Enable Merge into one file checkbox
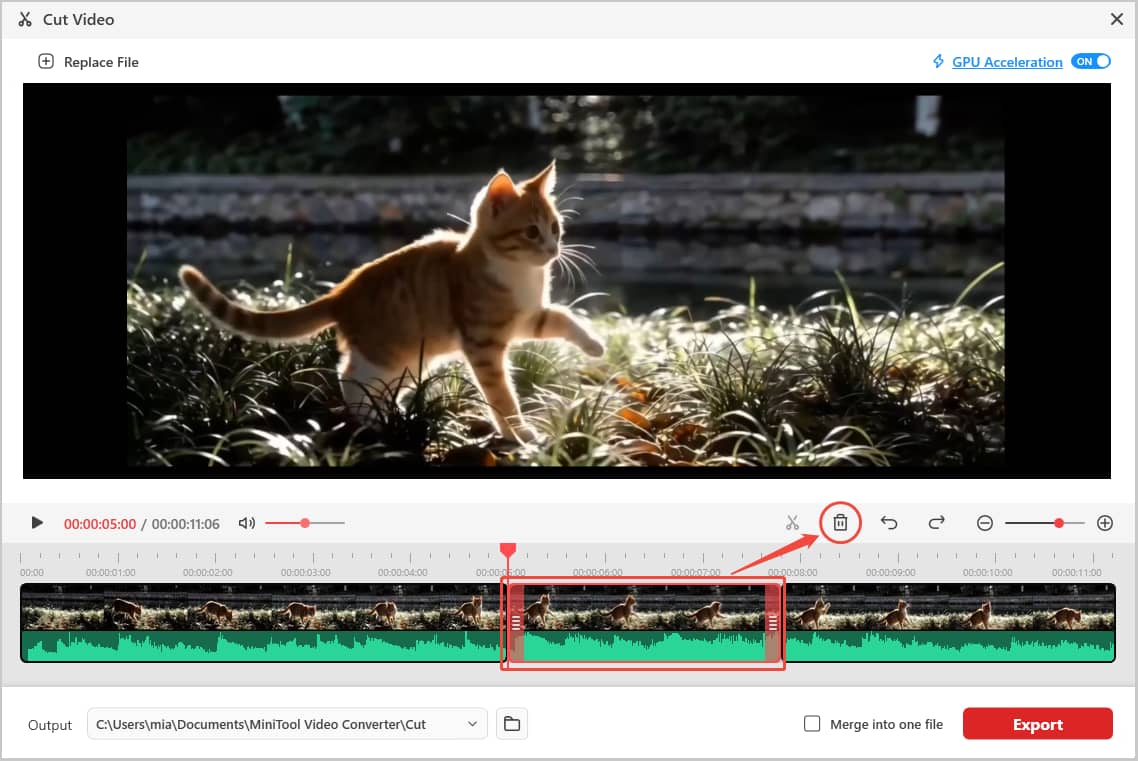 click(x=812, y=724)
